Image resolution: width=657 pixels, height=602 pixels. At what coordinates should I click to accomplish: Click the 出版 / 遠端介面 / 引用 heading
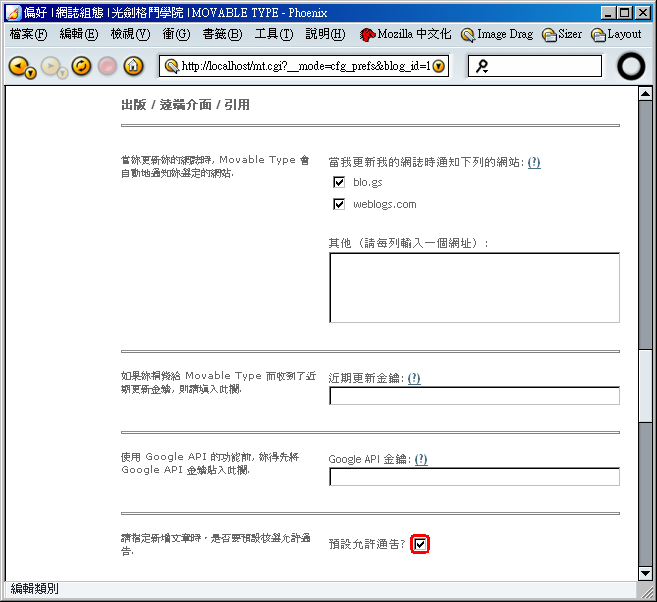point(185,105)
